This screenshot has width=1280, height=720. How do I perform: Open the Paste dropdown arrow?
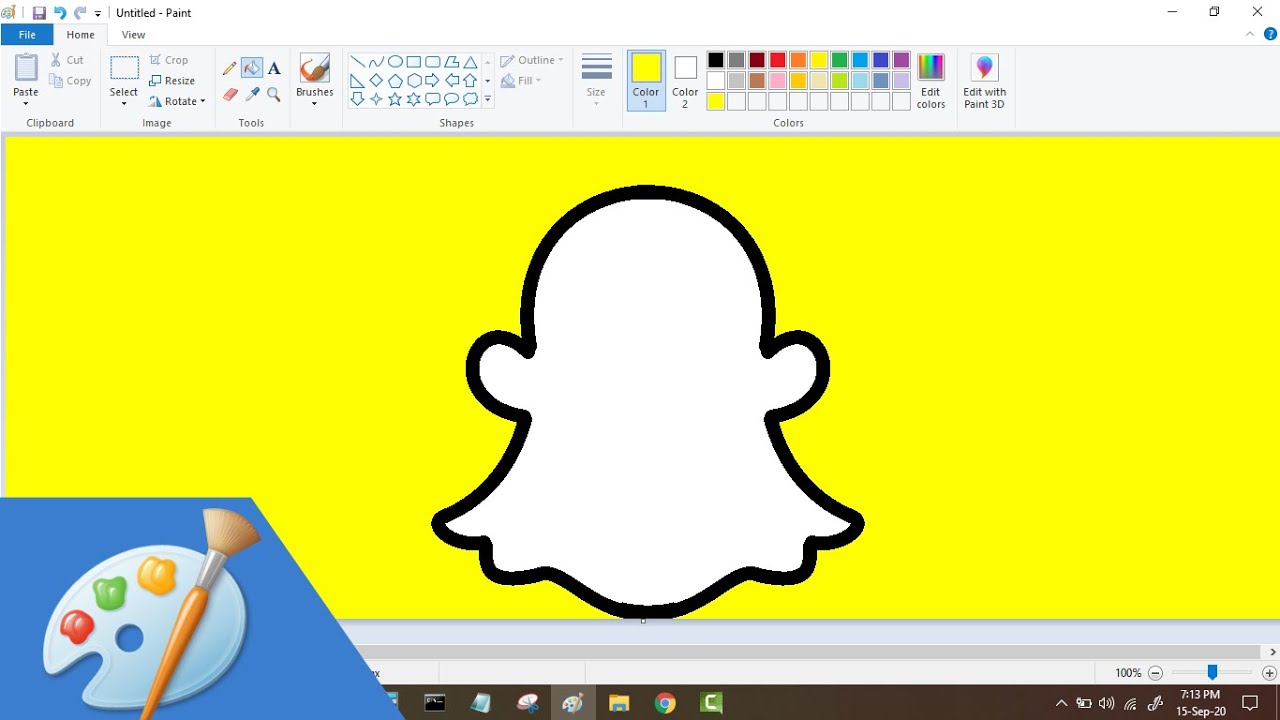(x=26, y=103)
